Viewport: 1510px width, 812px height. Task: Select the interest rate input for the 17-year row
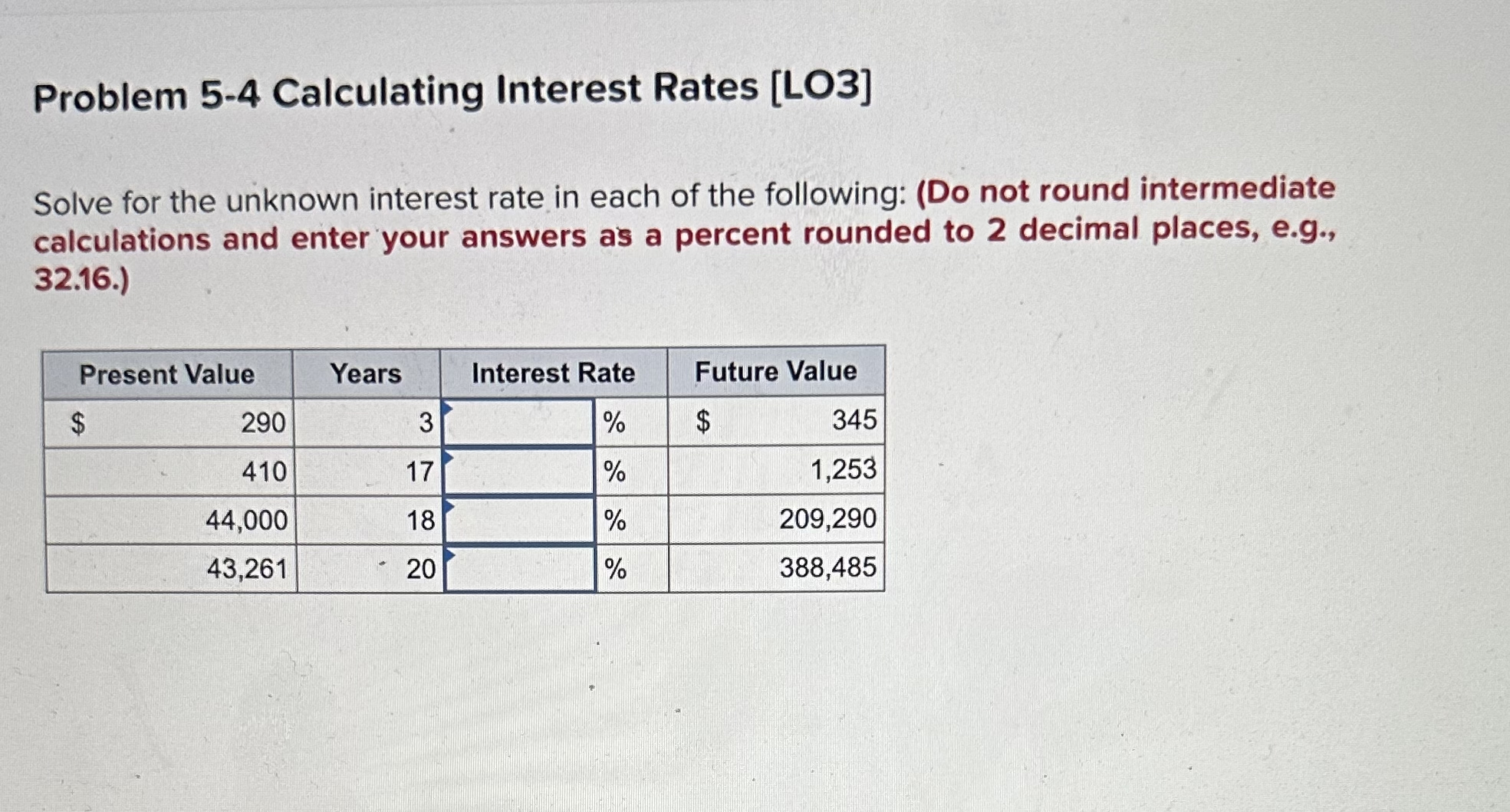coord(518,472)
